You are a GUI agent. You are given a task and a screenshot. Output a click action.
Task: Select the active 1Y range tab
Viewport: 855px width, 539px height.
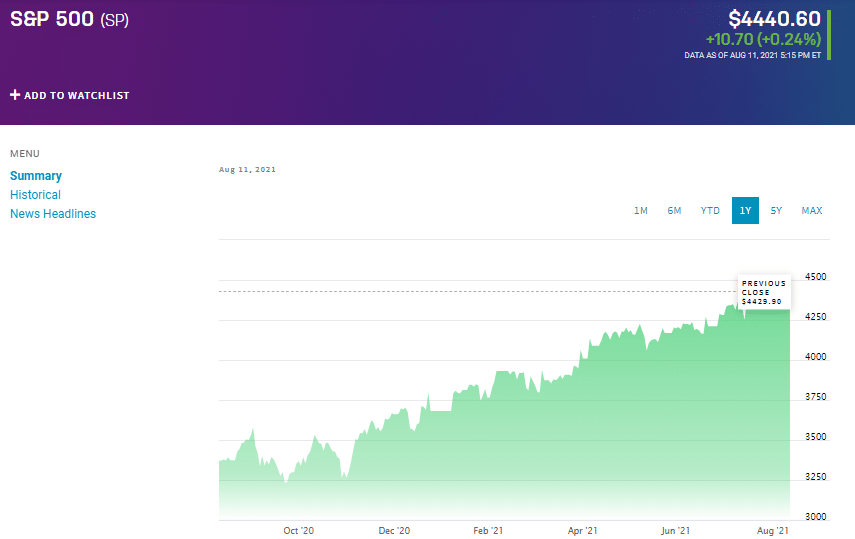[x=745, y=211]
